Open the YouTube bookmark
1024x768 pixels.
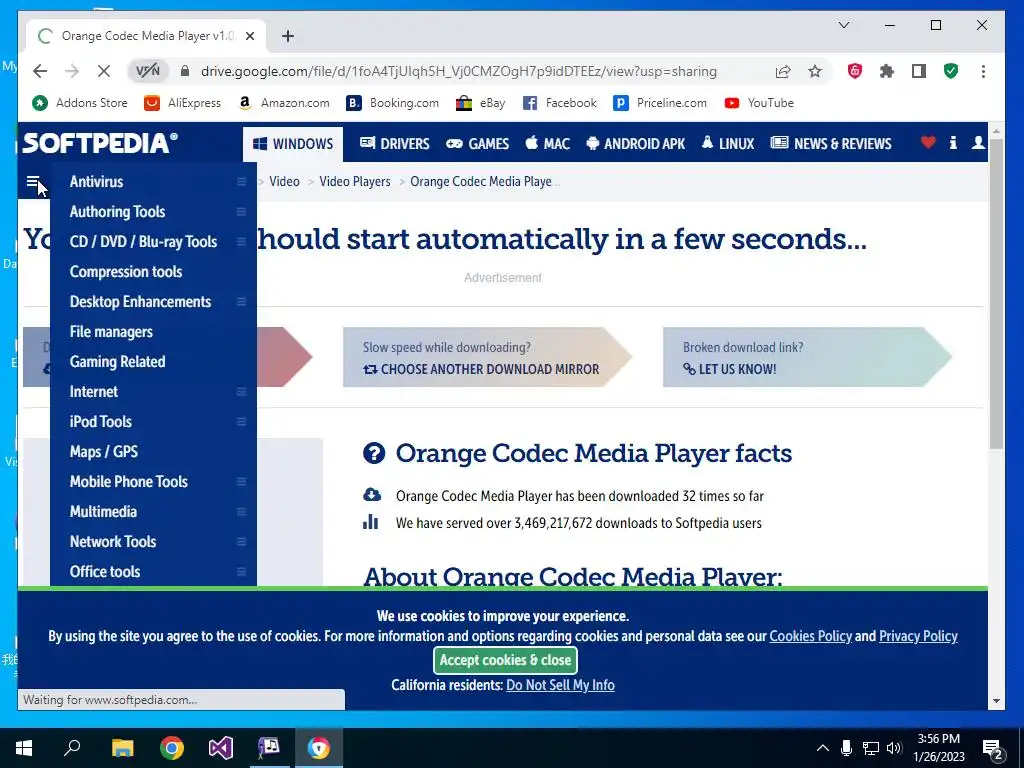tap(759, 103)
